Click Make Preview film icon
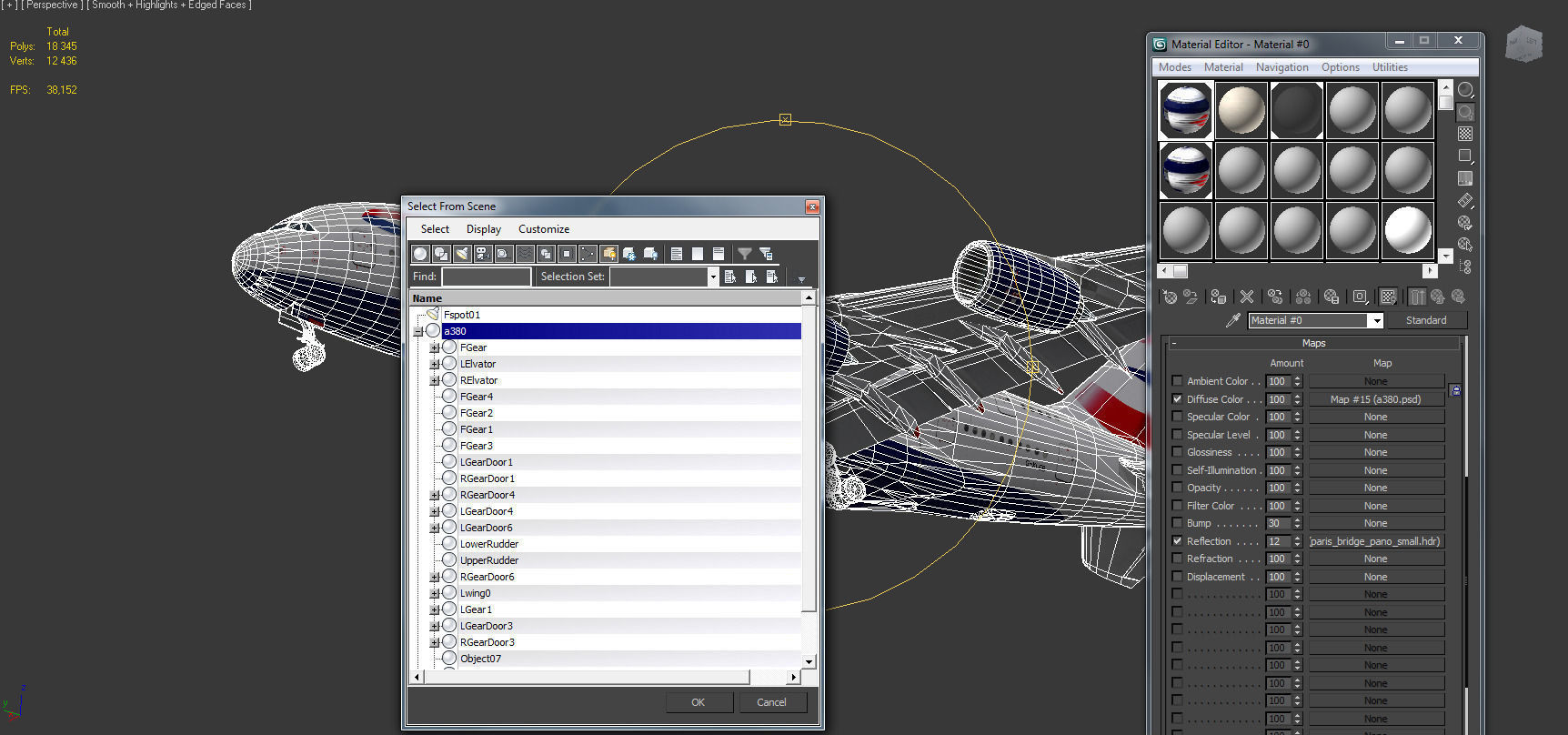 1465,200
